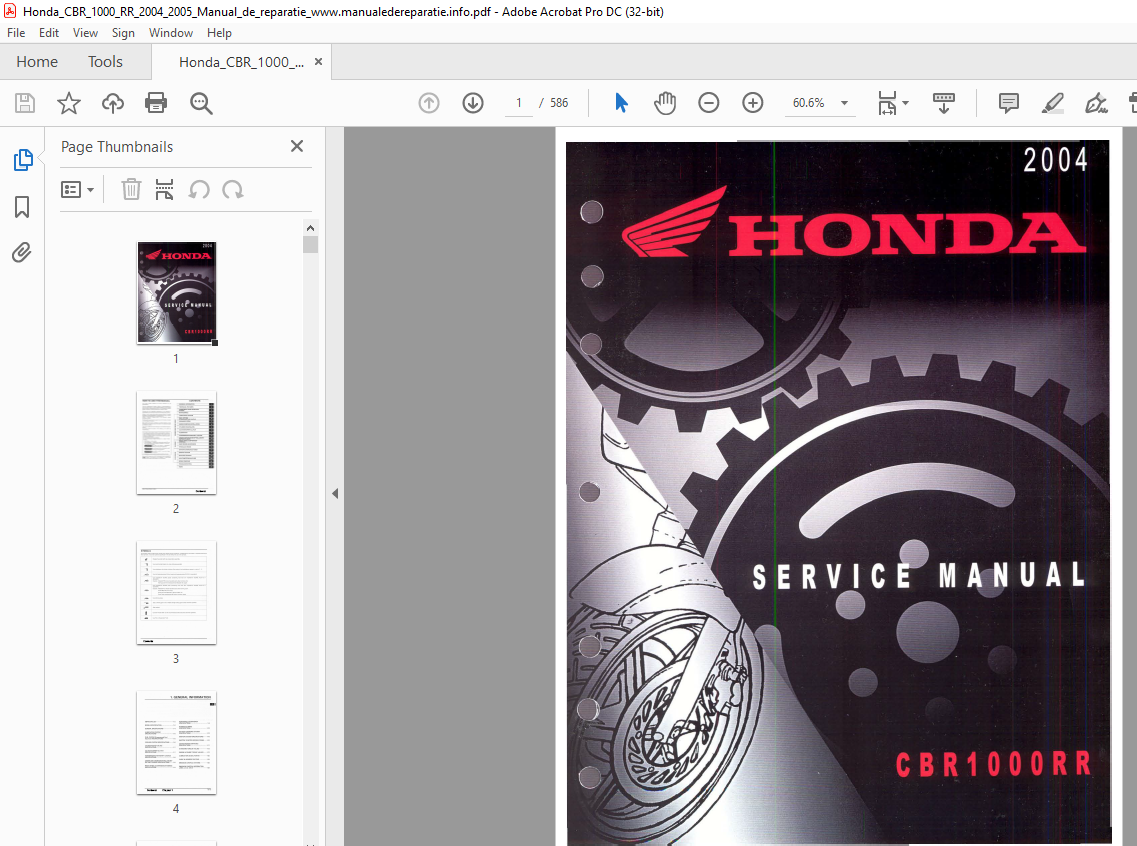Viewport: 1137px width, 846px height.
Task: Select page 3 thumbnail
Action: tap(176, 592)
